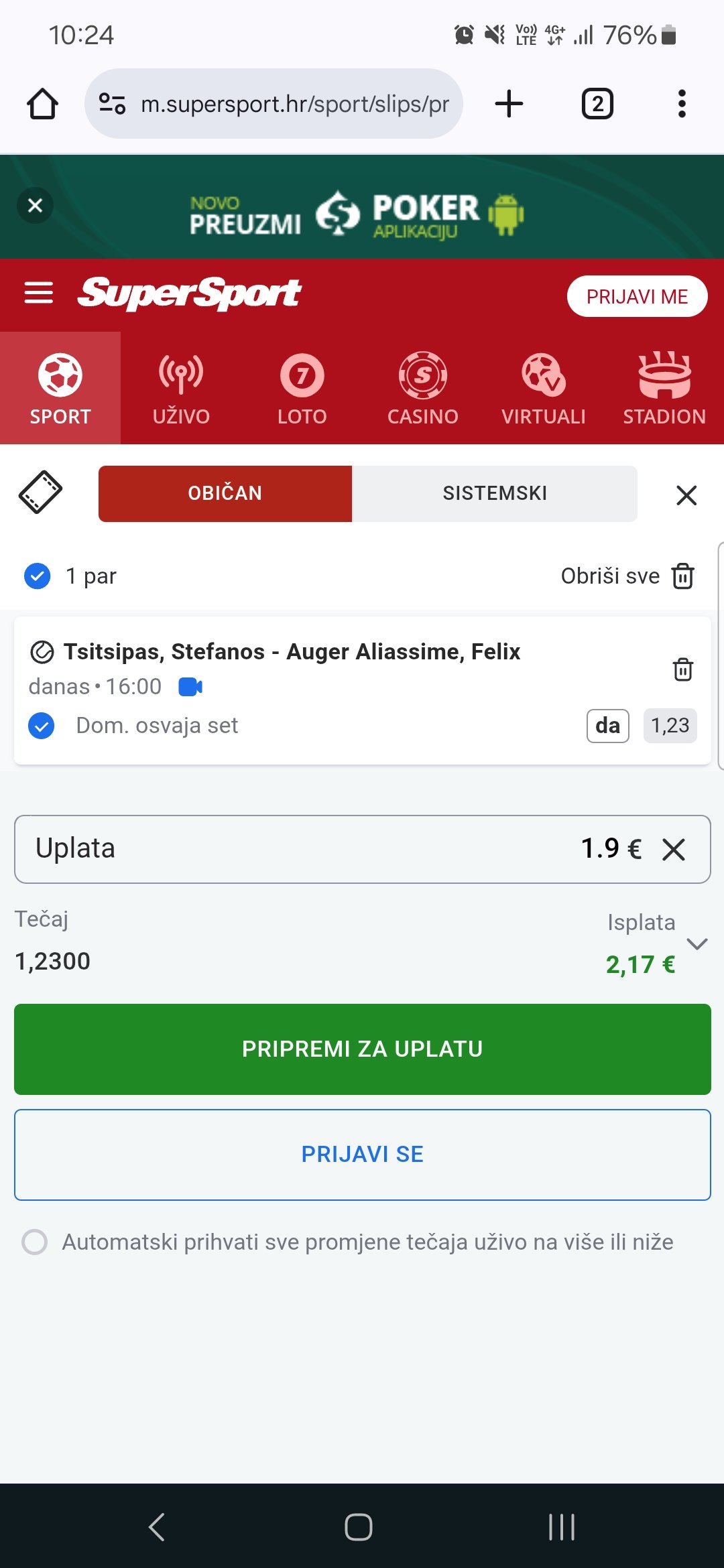Open browser tab switcher
This screenshot has width=724, height=1568.
[x=597, y=105]
